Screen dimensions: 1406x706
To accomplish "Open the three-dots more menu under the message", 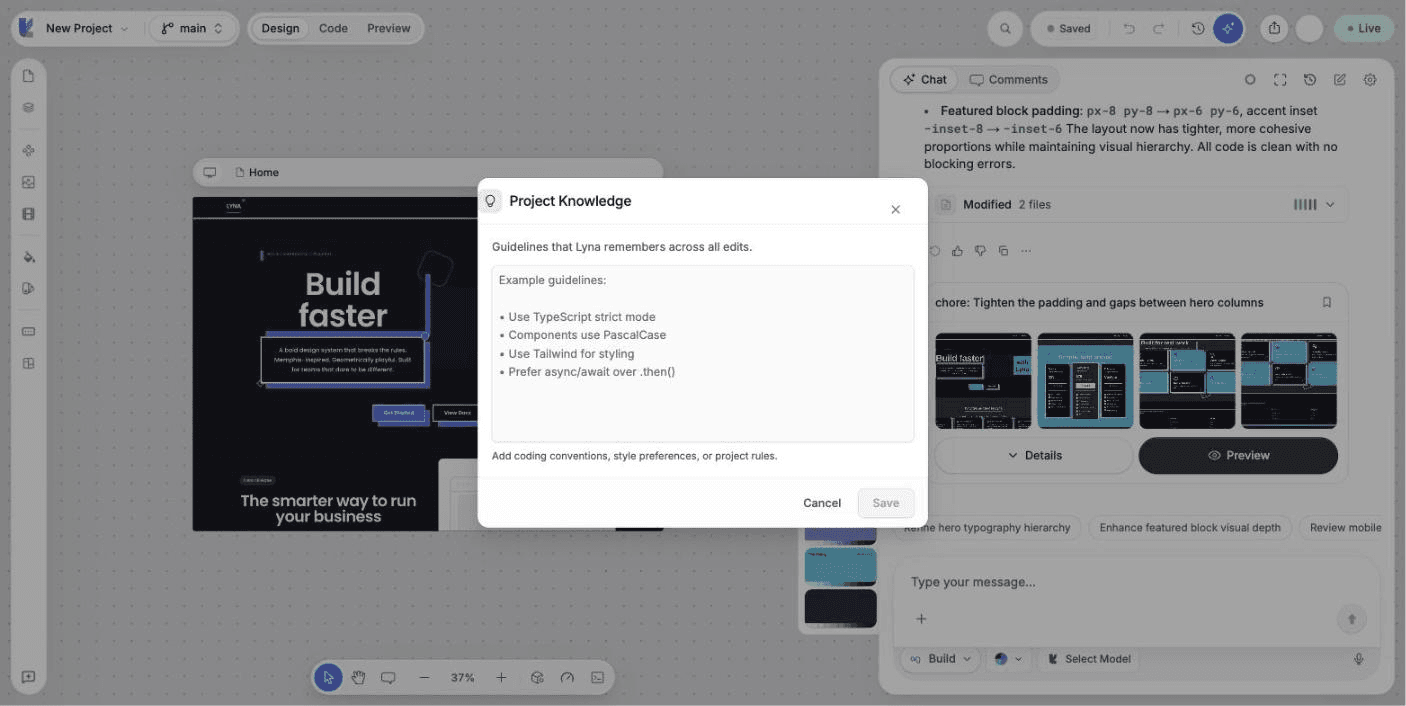I will tap(1026, 251).
